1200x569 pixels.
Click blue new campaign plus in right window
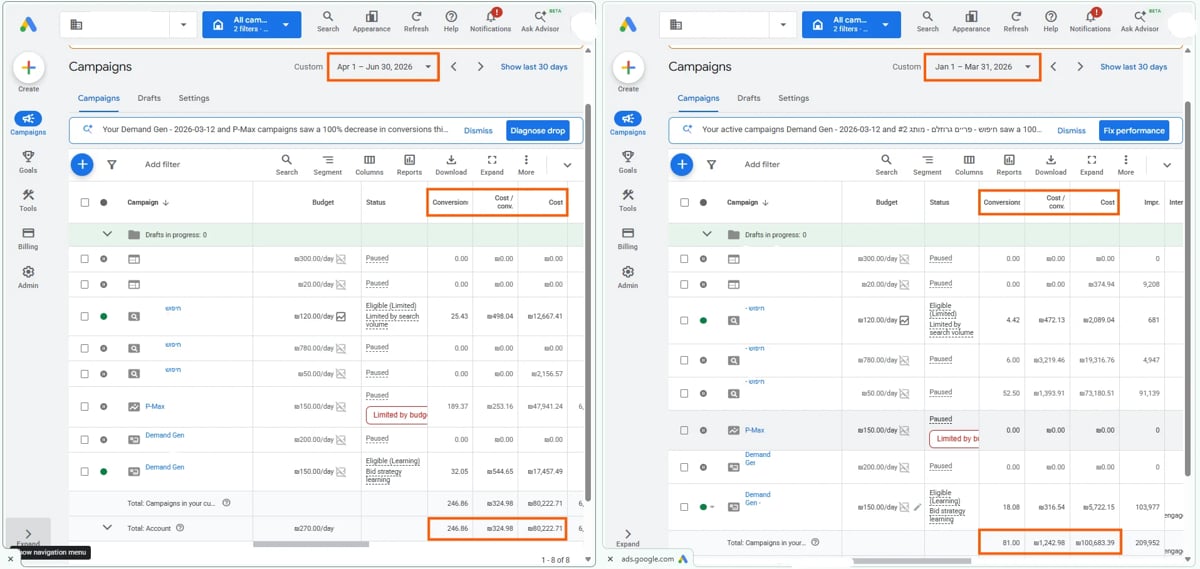[x=682, y=165]
